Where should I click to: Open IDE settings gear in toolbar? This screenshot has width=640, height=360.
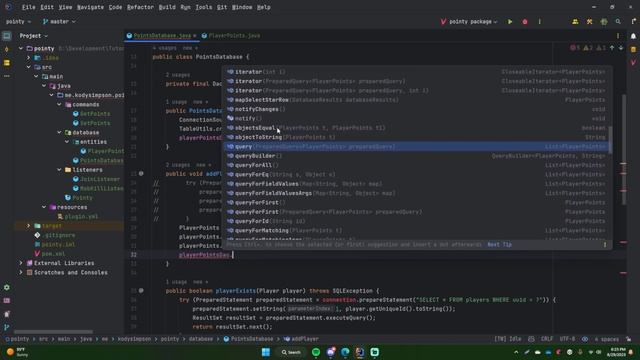(x=604, y=22)
